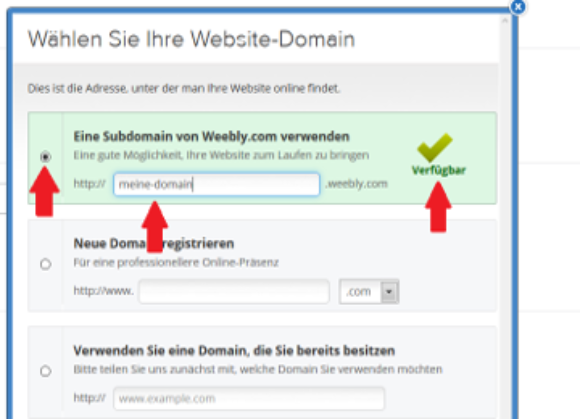Click the Verfügbar availability label
The image size is (580, 419).
click(439, 170)
